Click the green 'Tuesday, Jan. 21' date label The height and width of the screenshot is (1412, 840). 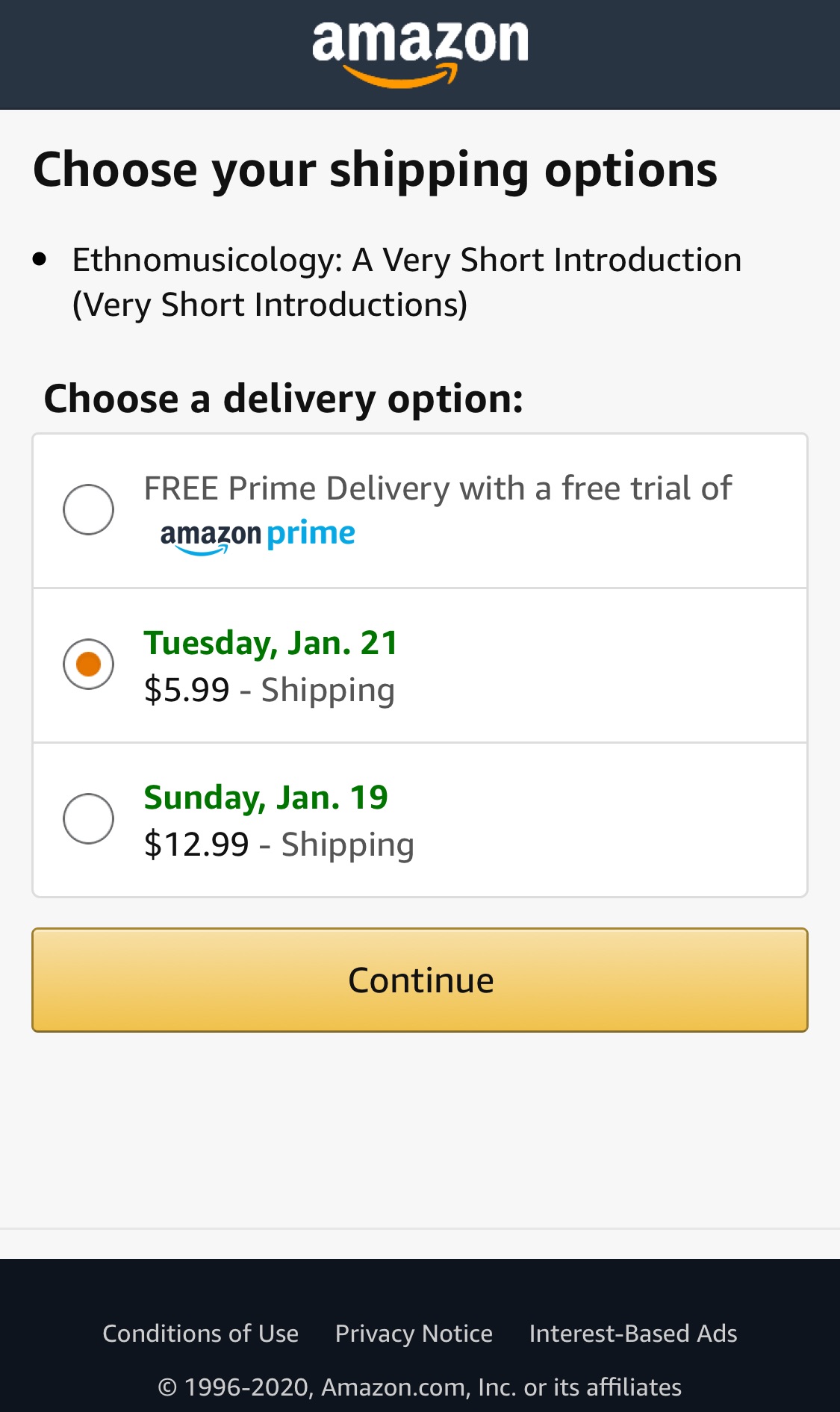[271, 643]
